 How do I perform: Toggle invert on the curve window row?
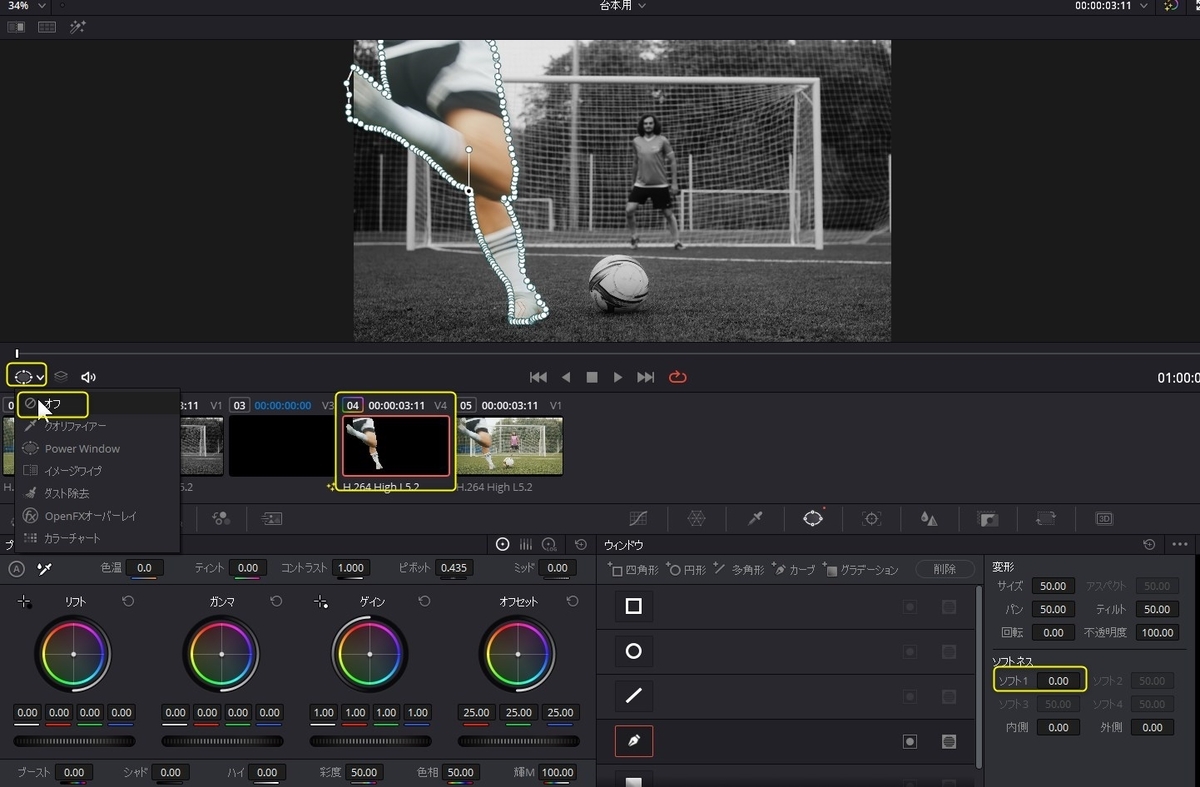click(x=910, y=741)
